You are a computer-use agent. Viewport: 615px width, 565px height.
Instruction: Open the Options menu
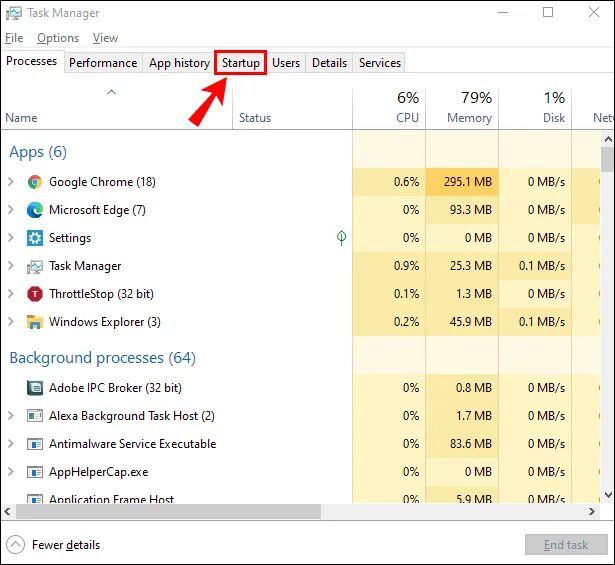(58, 38)
